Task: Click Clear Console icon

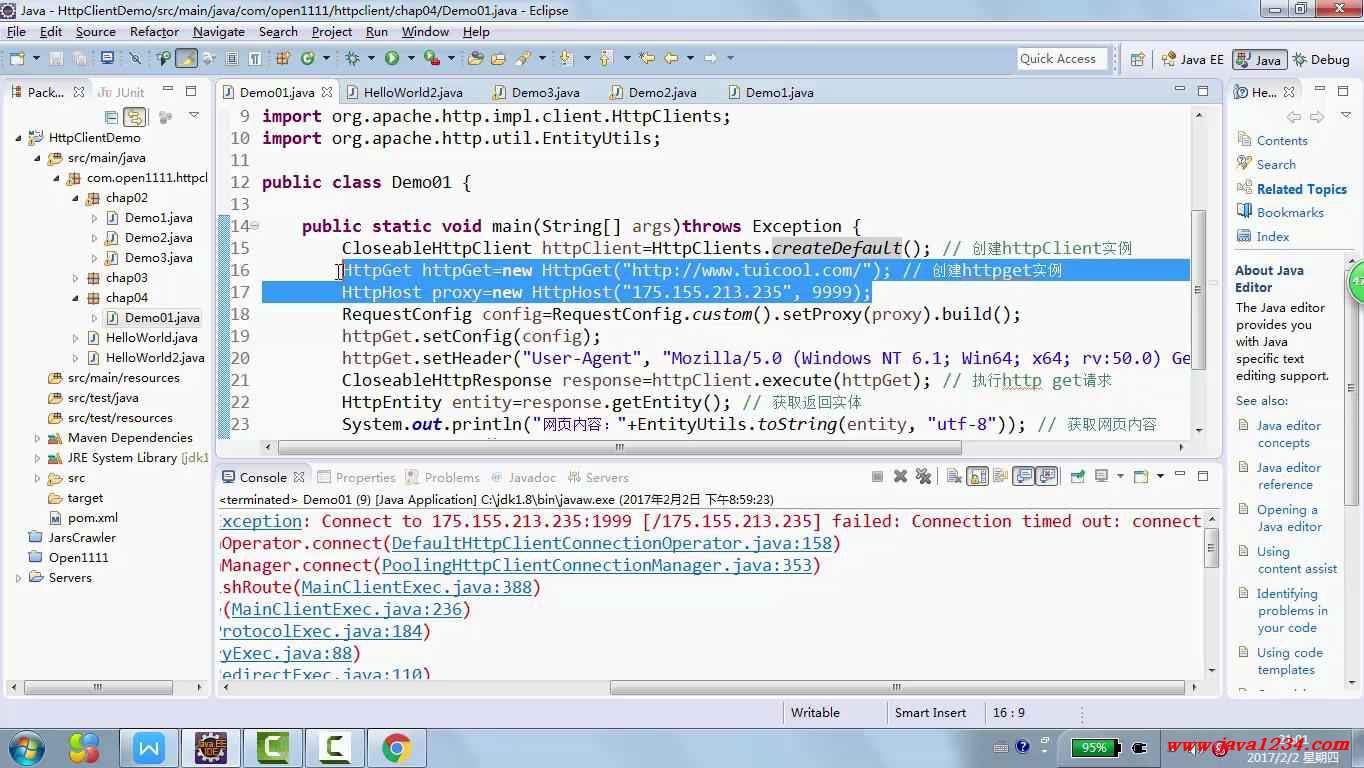Action: click(x=954, y=477)
